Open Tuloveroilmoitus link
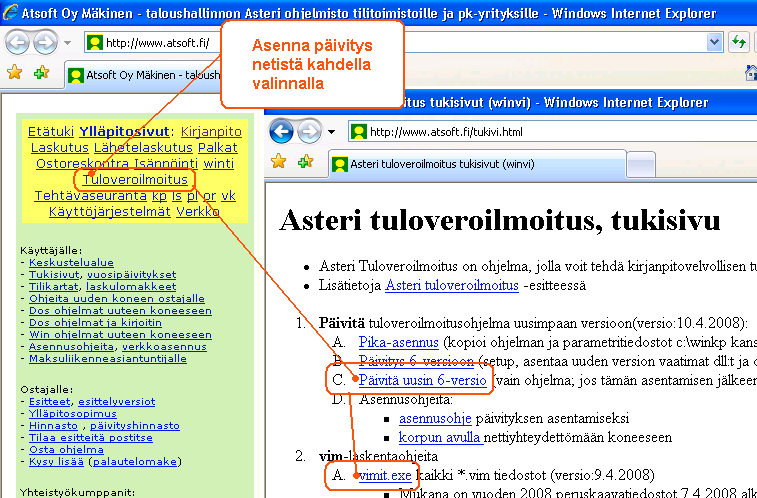Image resolution: width=757 pixels, height=498 pixels. point(135,180)
